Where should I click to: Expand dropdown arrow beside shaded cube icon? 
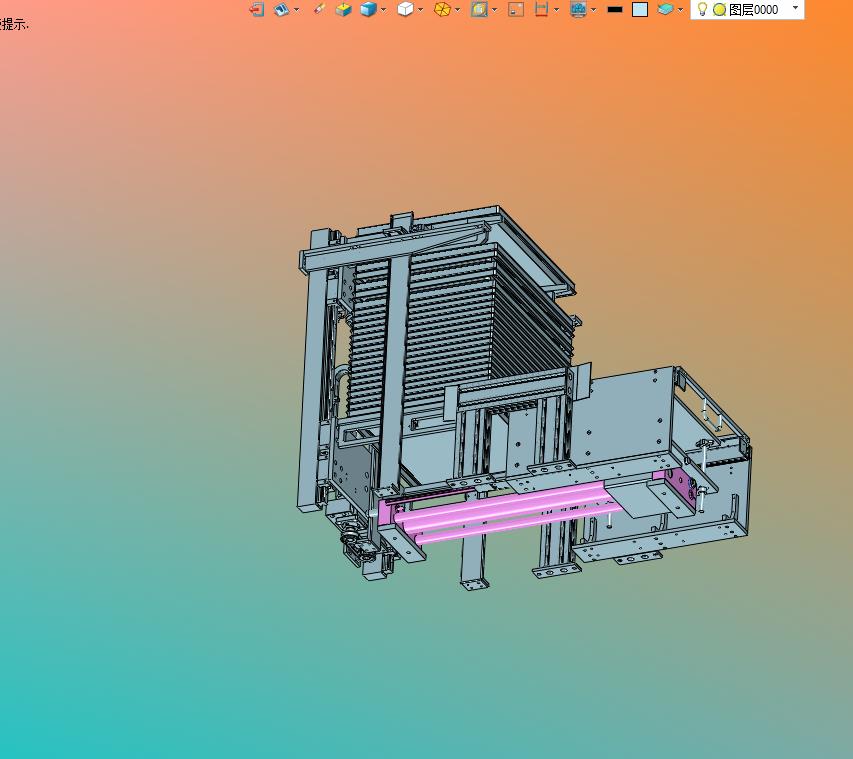pyautogui.click(x=384, y=10)
